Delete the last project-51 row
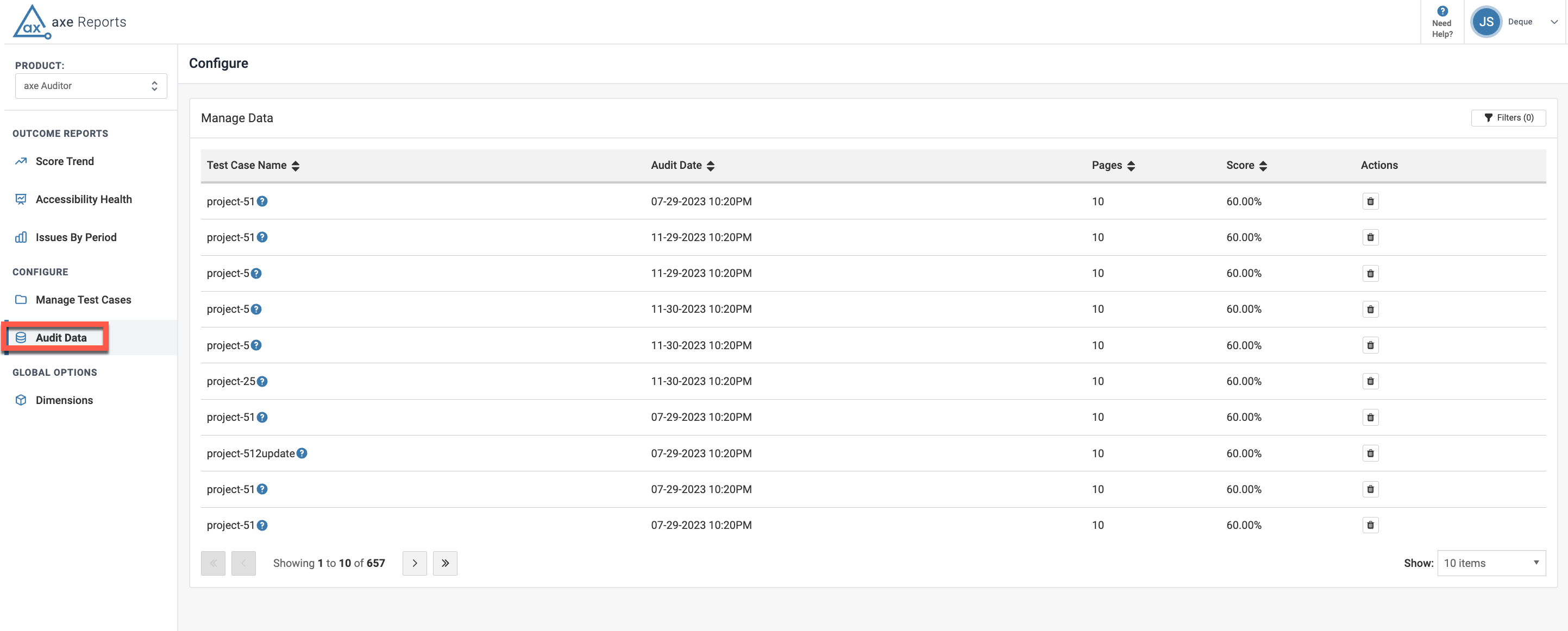Viewport: 1568px width, 631px height. (1370, 525)
